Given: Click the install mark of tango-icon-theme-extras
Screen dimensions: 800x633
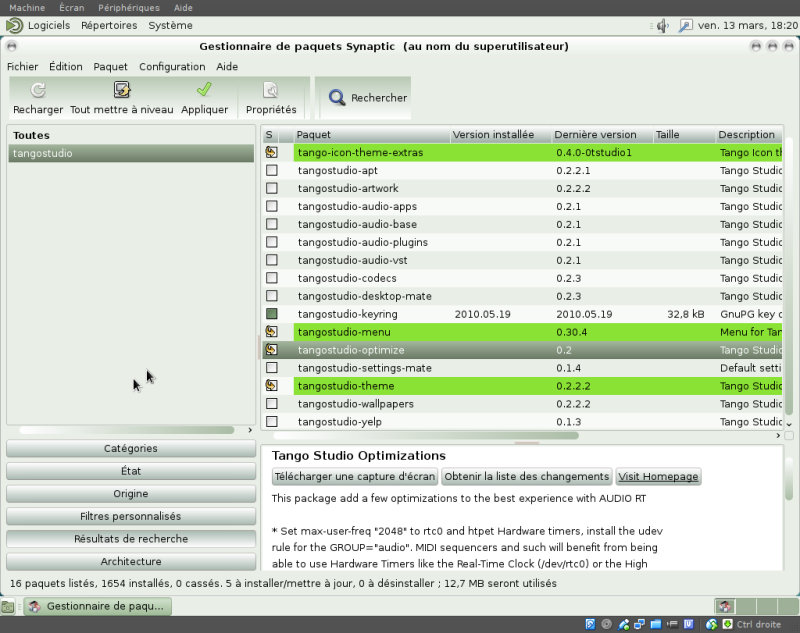Looking at the screenshot, I should 271,152.
